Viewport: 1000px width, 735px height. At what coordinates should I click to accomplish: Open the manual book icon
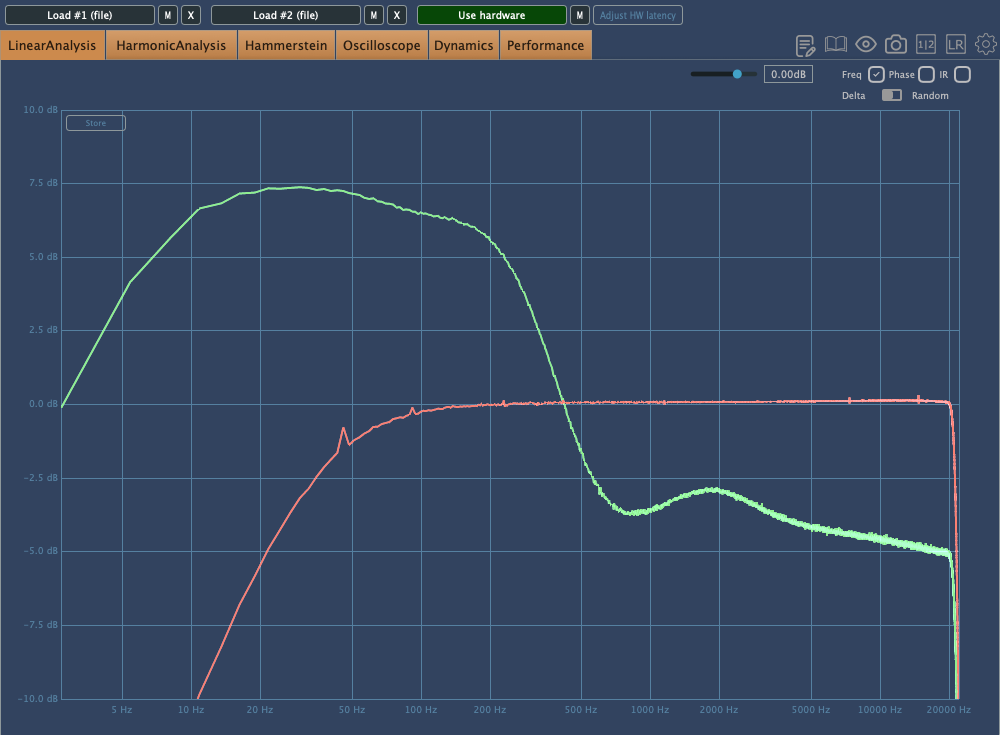(x=836, y=45)
